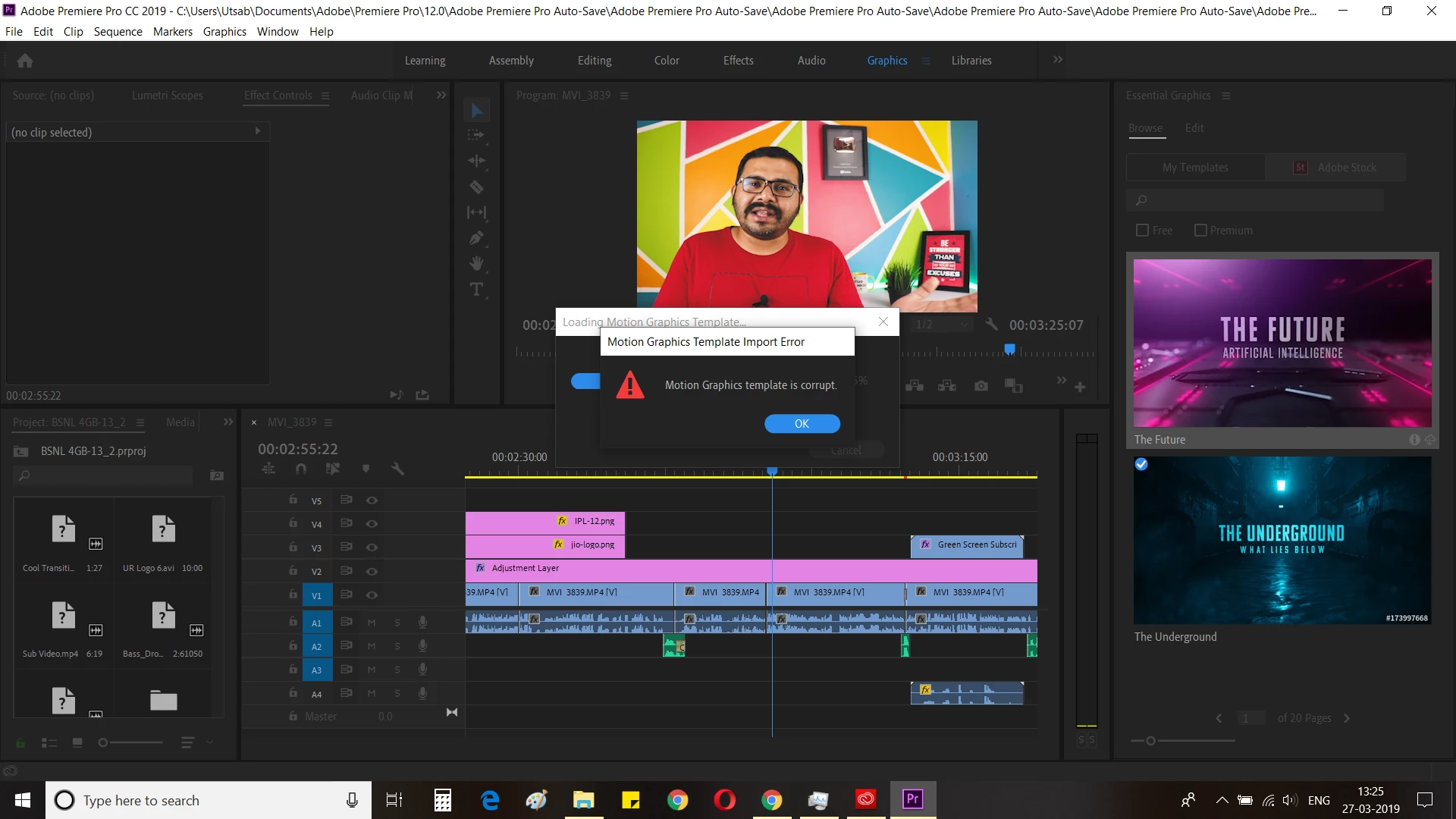Viewport: 1456px width, 819px height.
Task: Click the Home icon
Action: pos(25,61)
